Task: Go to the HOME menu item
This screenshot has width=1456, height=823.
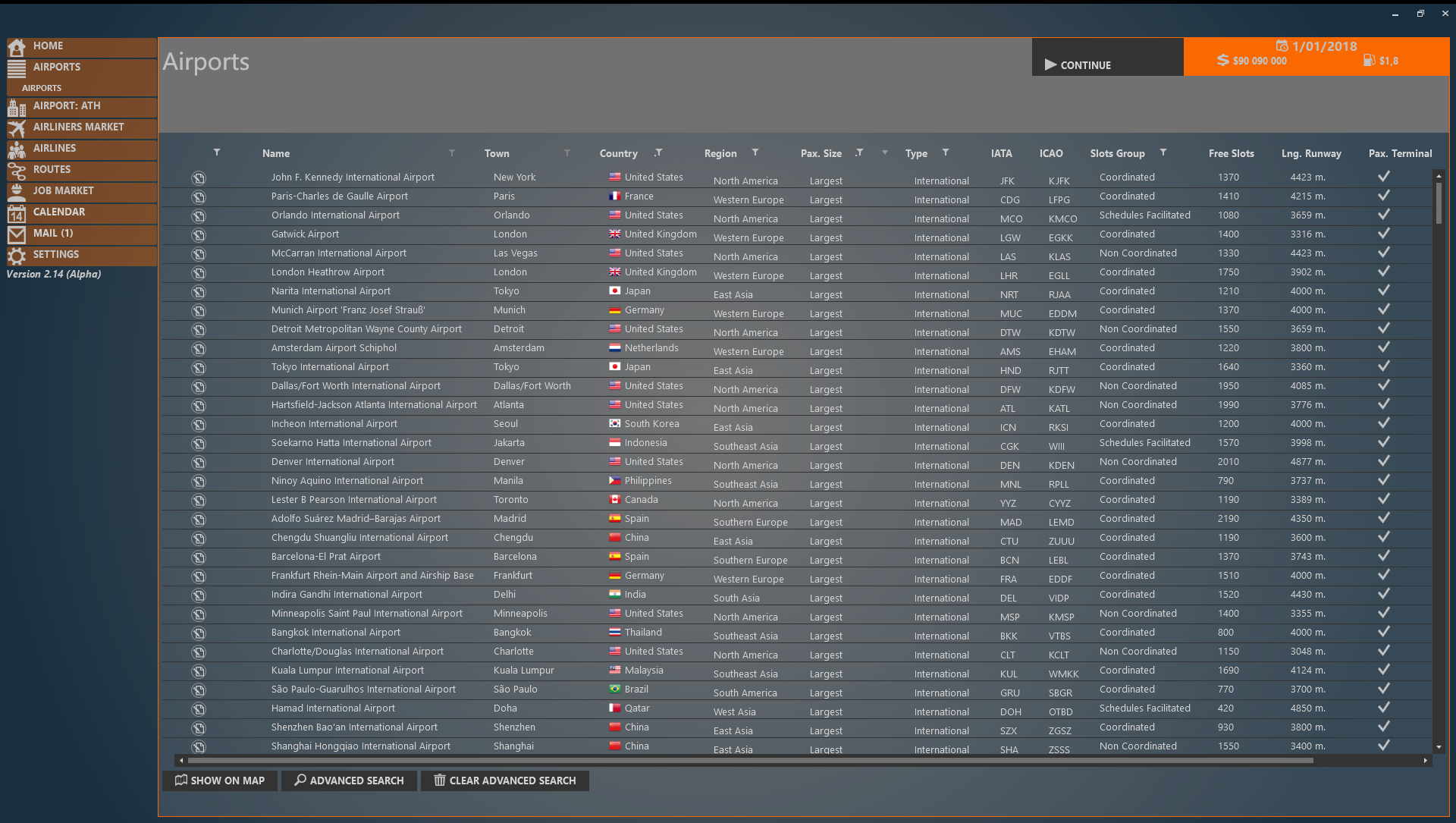Action: [x=82, y=47]
